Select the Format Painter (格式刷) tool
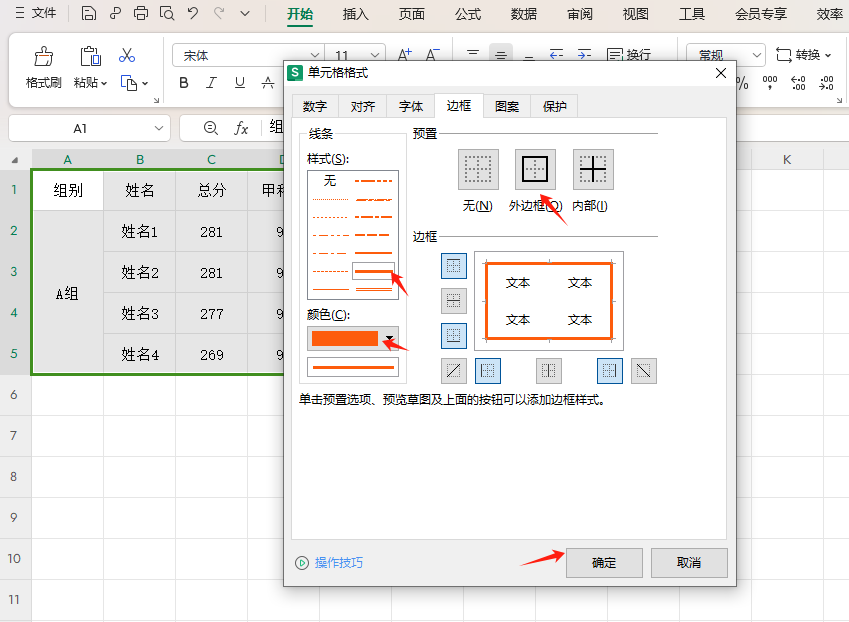 pyautogui.click(x=43, y=67)
